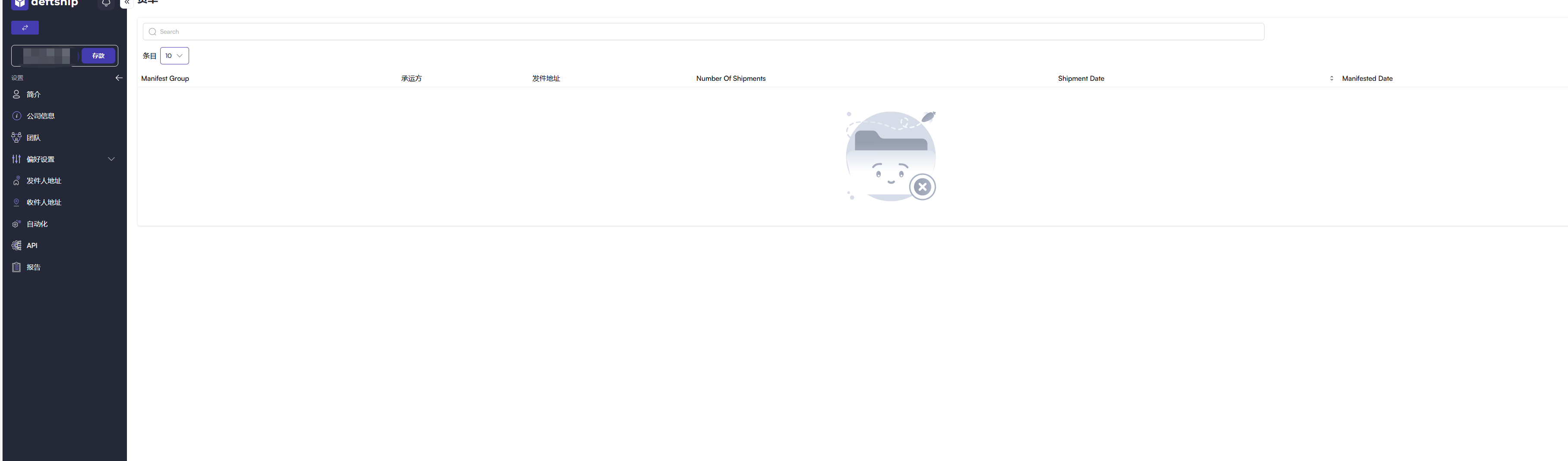1568x461 pixels.
Task: Sort using the arrows before Manifested Date
Action: click(x=1331, y=79)
